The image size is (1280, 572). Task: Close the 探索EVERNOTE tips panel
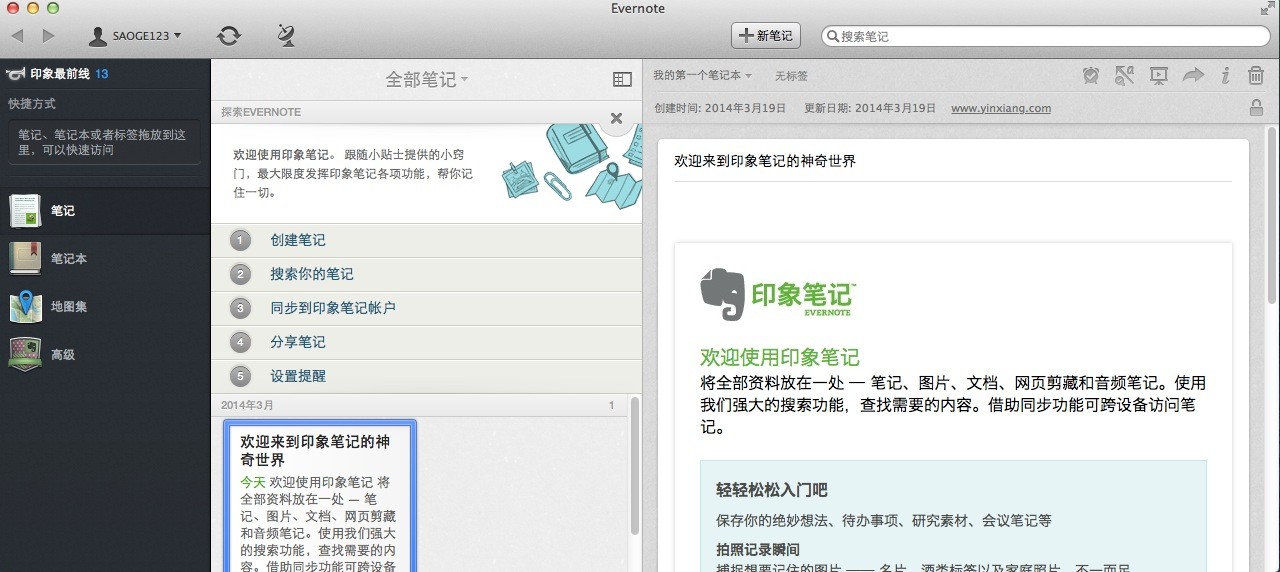[x=616, y=118]
